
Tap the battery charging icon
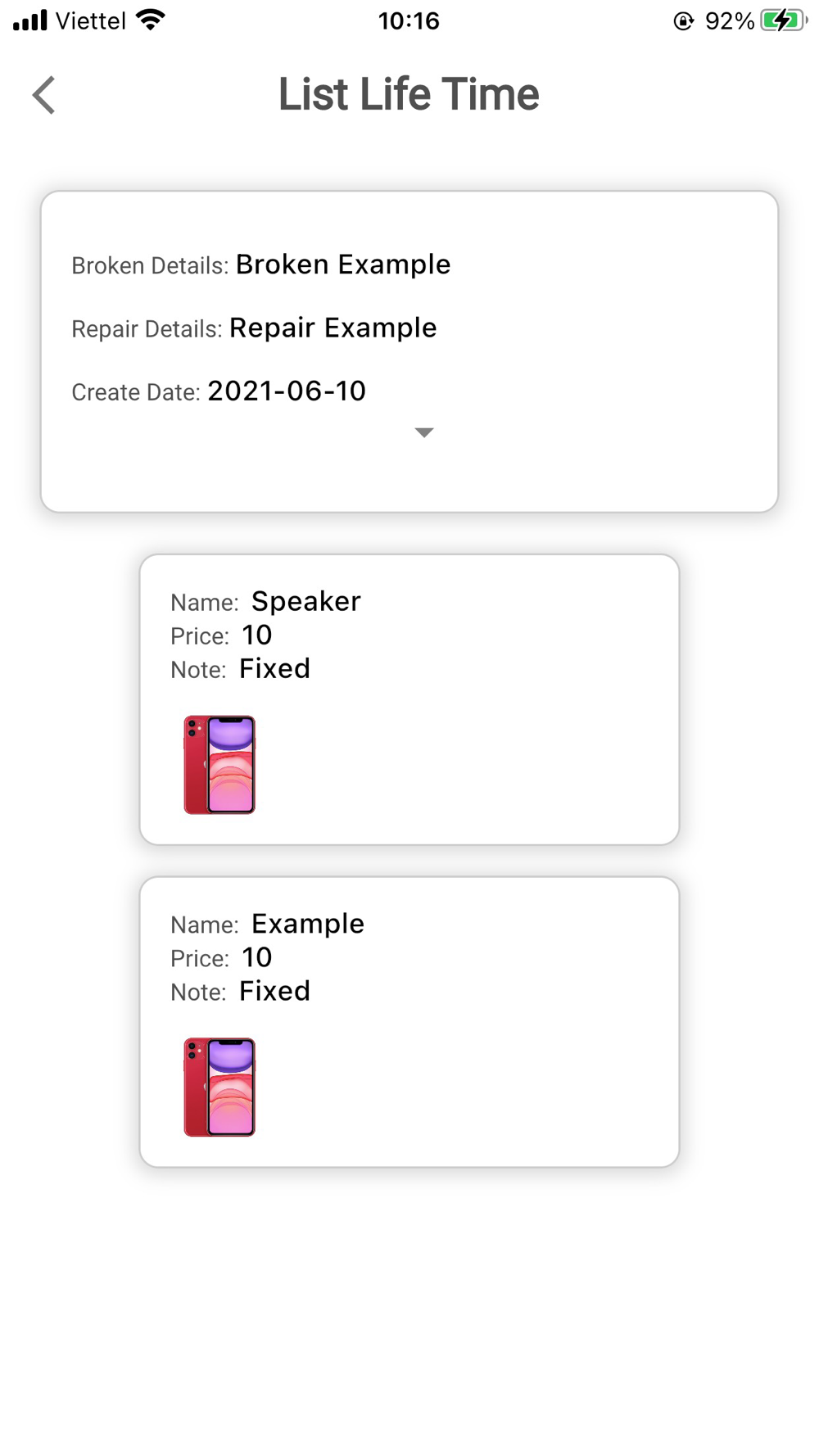click(783, 20)
